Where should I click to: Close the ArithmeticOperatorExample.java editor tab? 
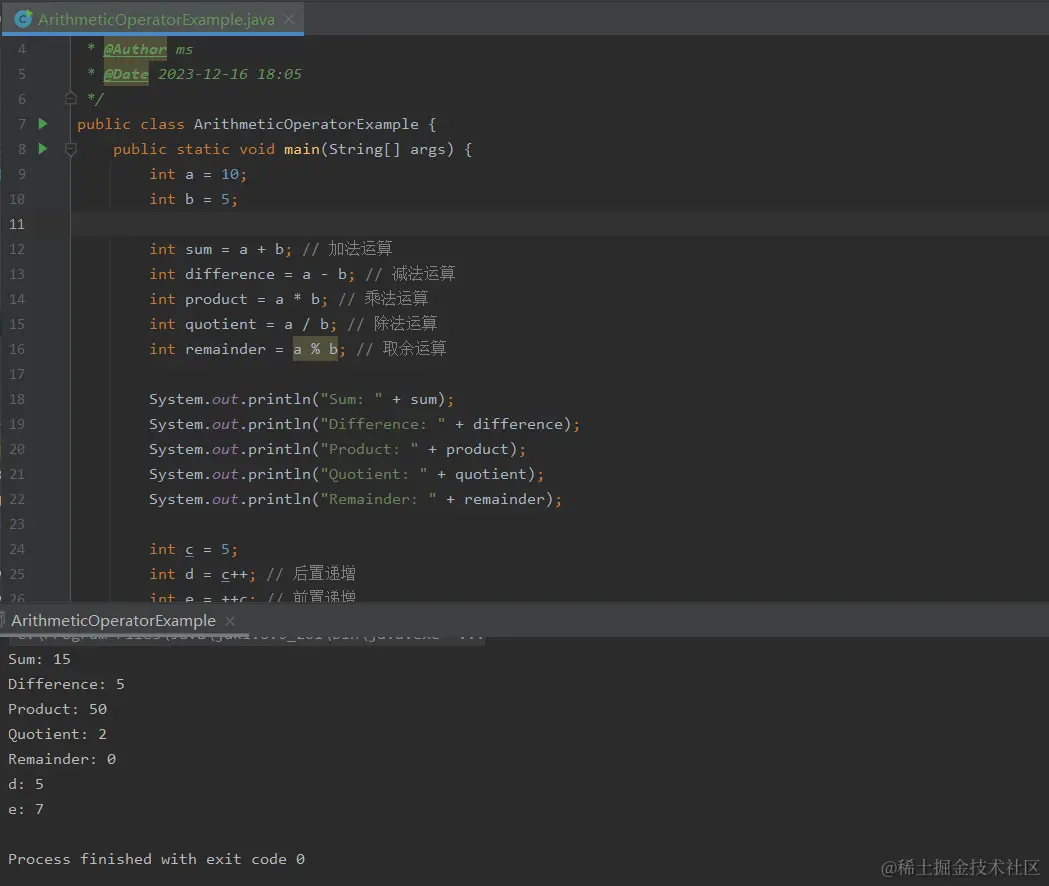coord(289,19)
